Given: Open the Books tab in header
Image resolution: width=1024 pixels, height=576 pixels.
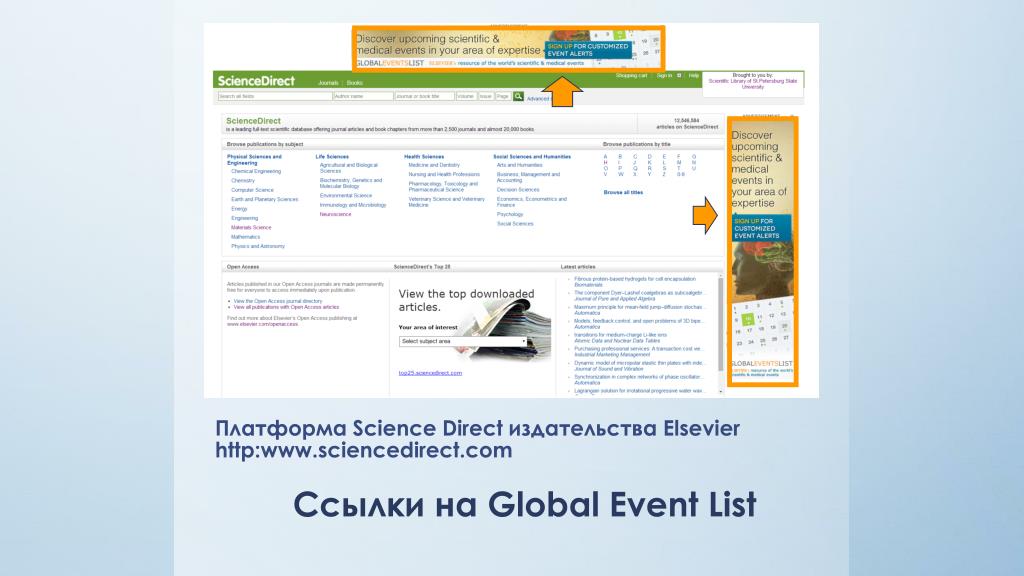Looking at the screenshot, I should click(x=355, y=83).
